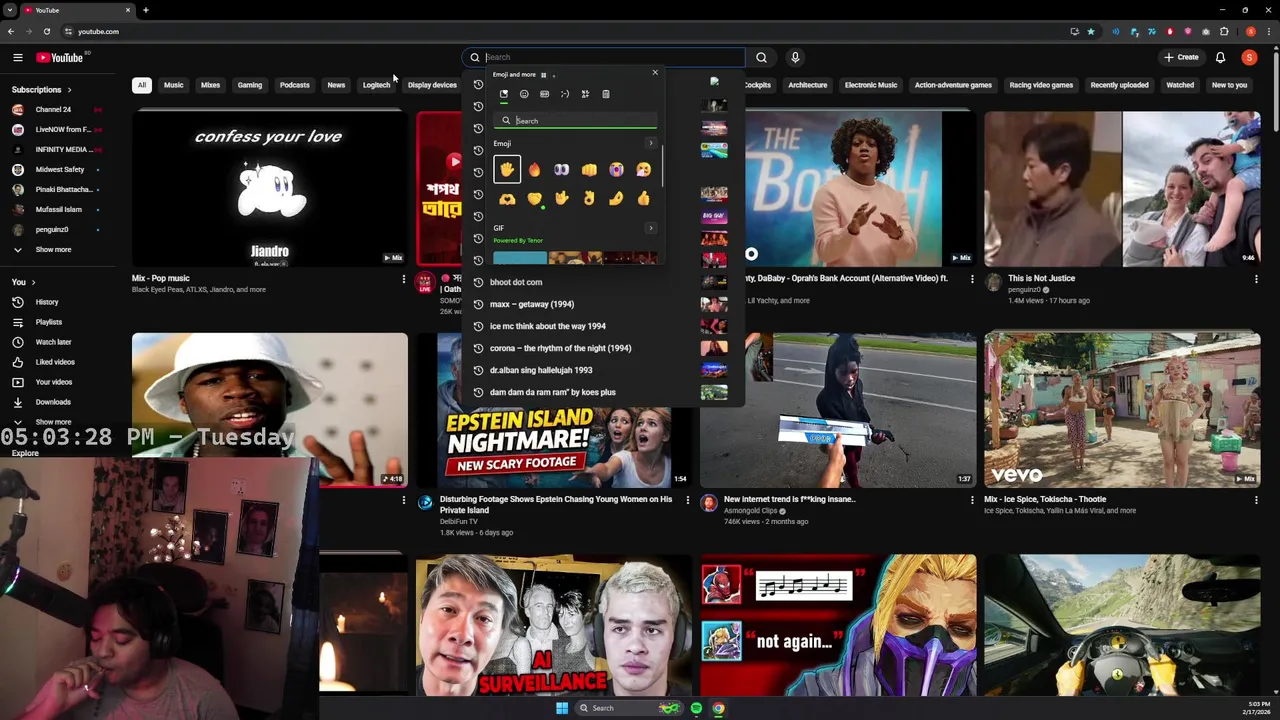Screen dimensions: 1280x720
Task: Select the Electronic Music filter chip
Action: tap(871, 85)
